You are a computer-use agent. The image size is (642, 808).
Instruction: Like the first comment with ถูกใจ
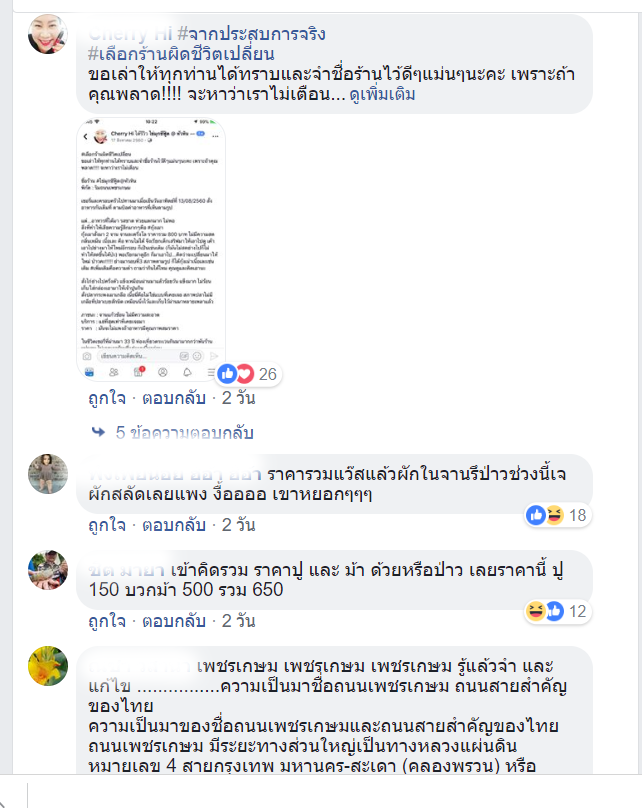[x=107, y=398]
